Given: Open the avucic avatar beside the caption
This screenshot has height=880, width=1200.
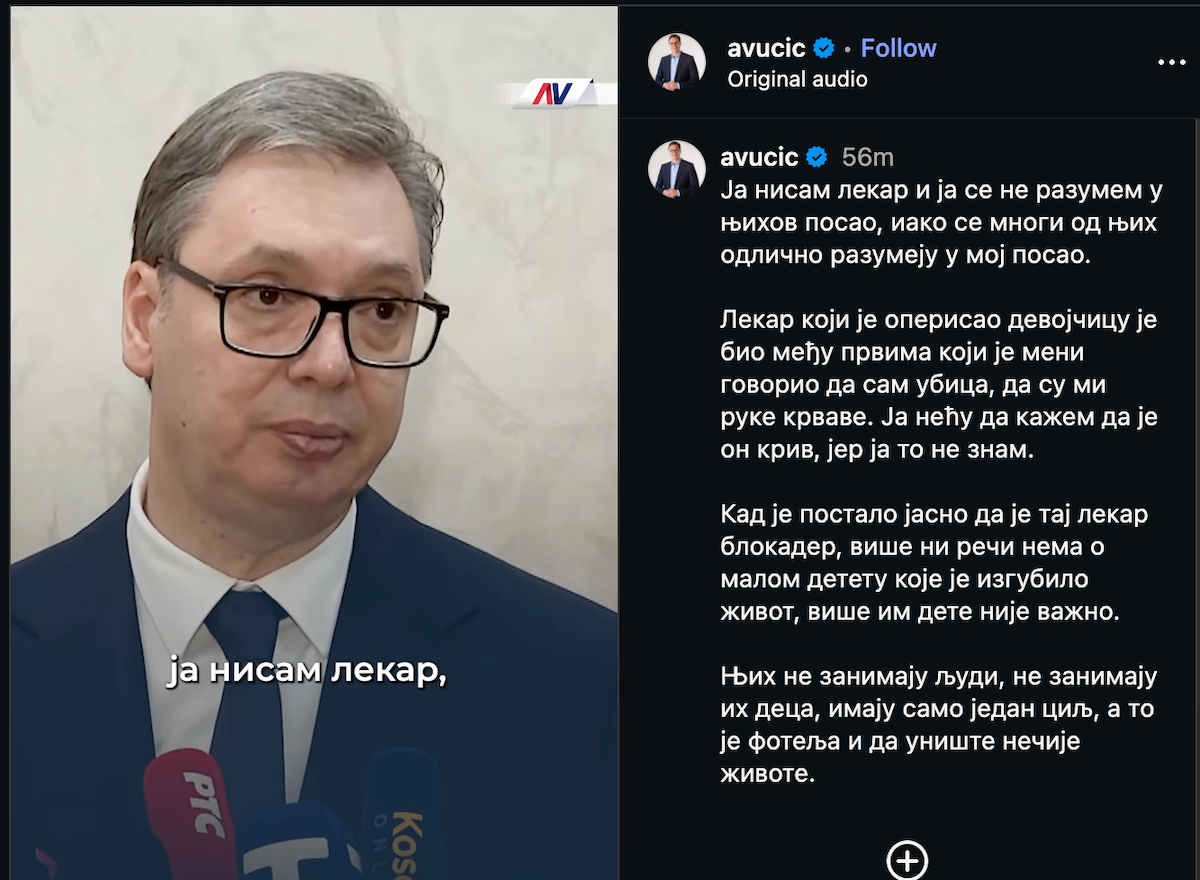Looking at the screenshot, I should [677, 169].
